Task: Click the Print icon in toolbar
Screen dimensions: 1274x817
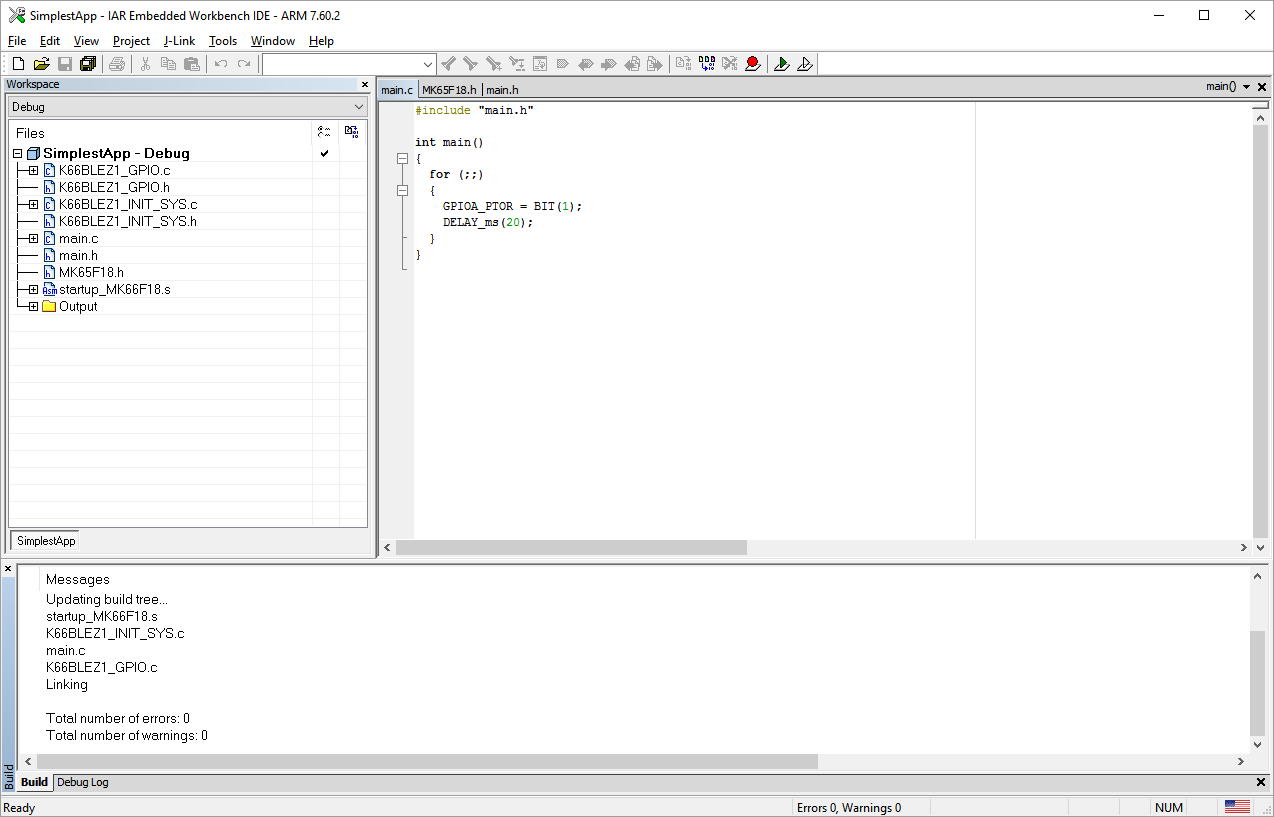Action: [117, 64]
